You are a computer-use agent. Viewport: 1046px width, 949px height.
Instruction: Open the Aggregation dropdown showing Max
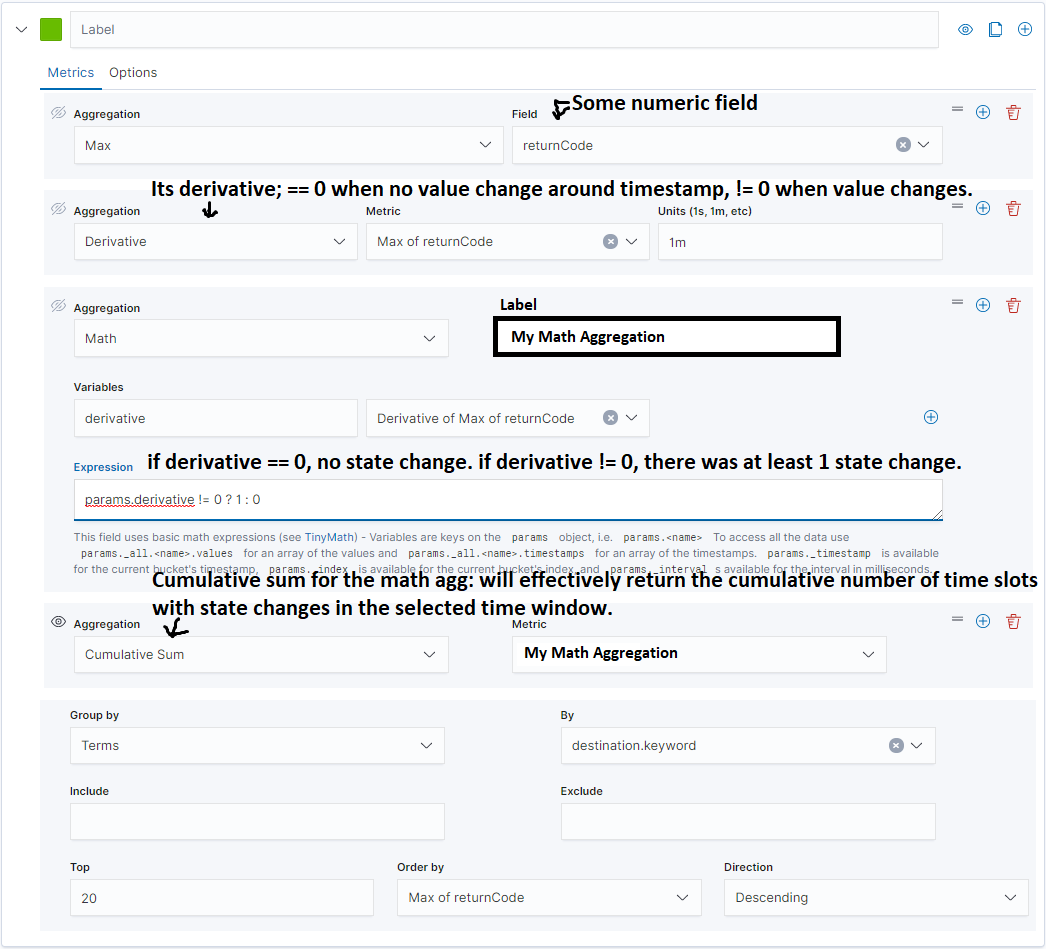pyautogui.click(x=288, y=144)
